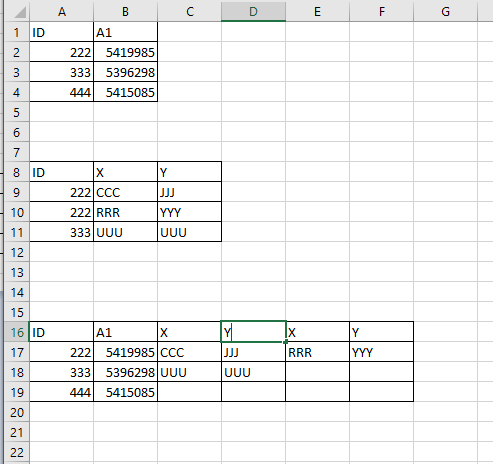This screenshot has height=464, width=493.
Task: Select cell with YYY in row 10
Action: [189, 212]
